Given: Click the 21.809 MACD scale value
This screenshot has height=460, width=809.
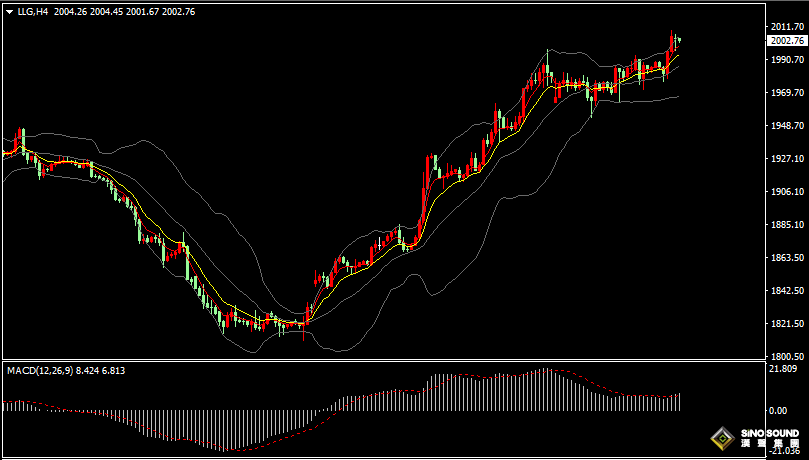Looking at the screenshot, I should coord(782,369).
